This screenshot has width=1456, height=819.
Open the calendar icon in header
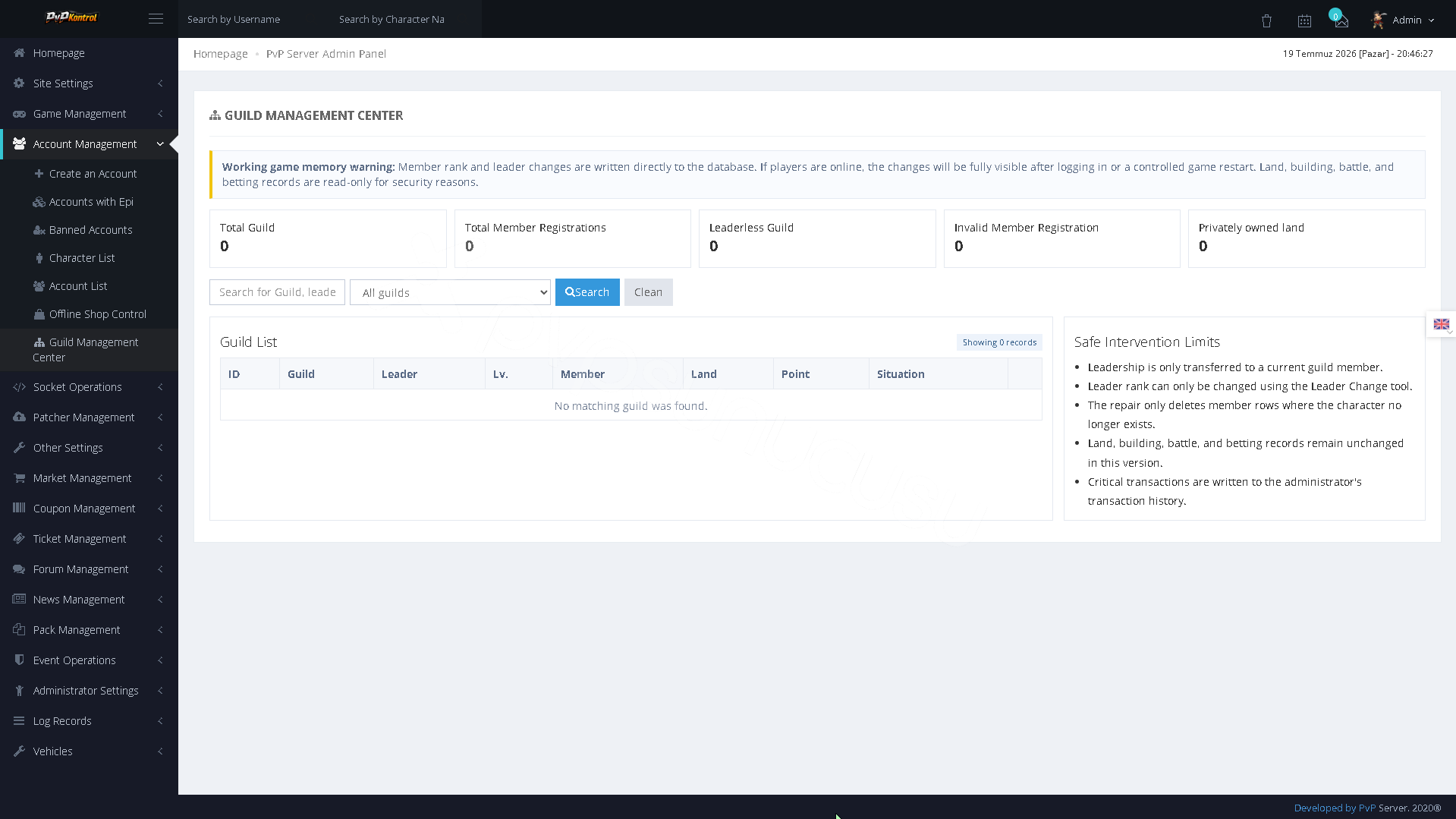[x=1304, y=21]
